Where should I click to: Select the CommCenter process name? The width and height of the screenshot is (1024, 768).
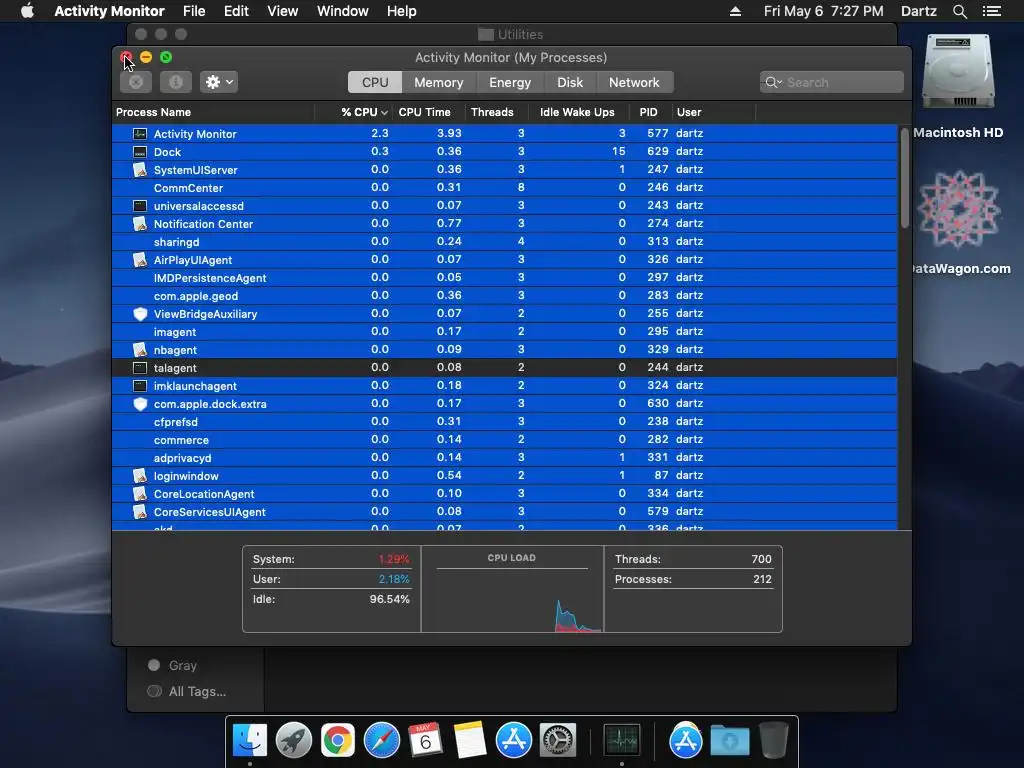click(x=188, y=188)
